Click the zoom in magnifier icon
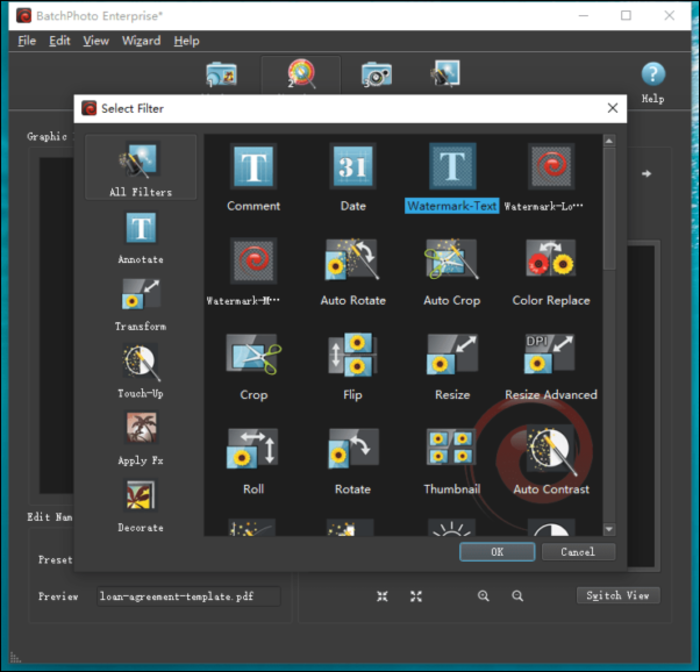The height and width of the screenshot is (672, 700). click(x=483, y=596)
